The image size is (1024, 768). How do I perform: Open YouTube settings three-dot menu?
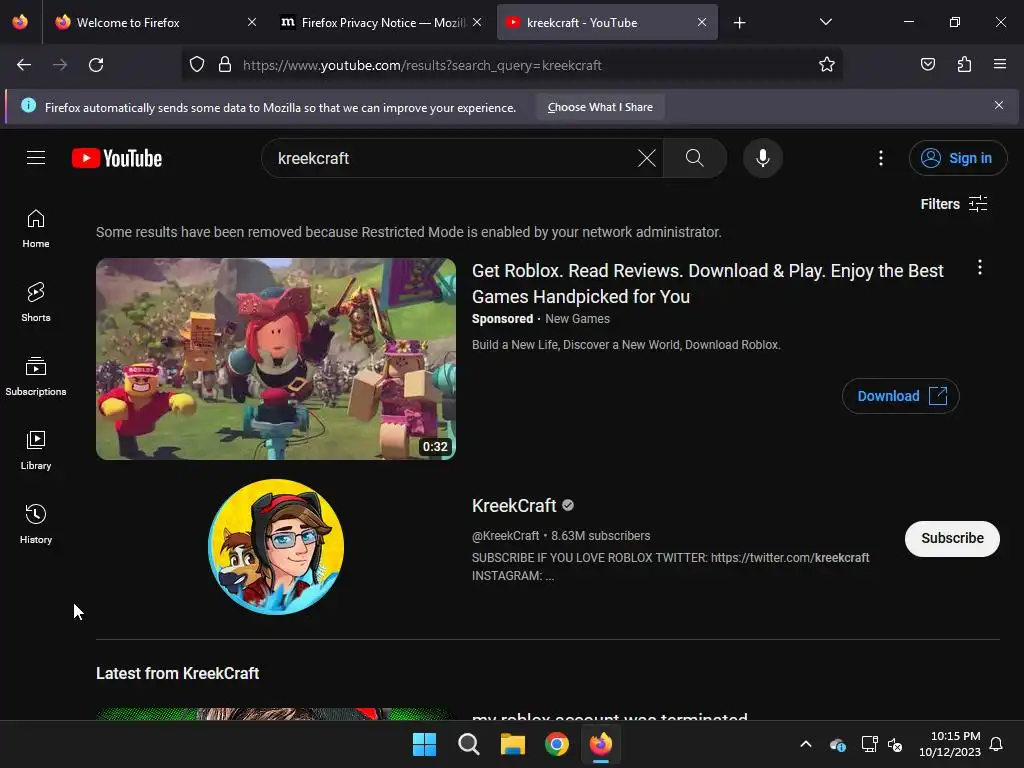(x=880, y=158)
